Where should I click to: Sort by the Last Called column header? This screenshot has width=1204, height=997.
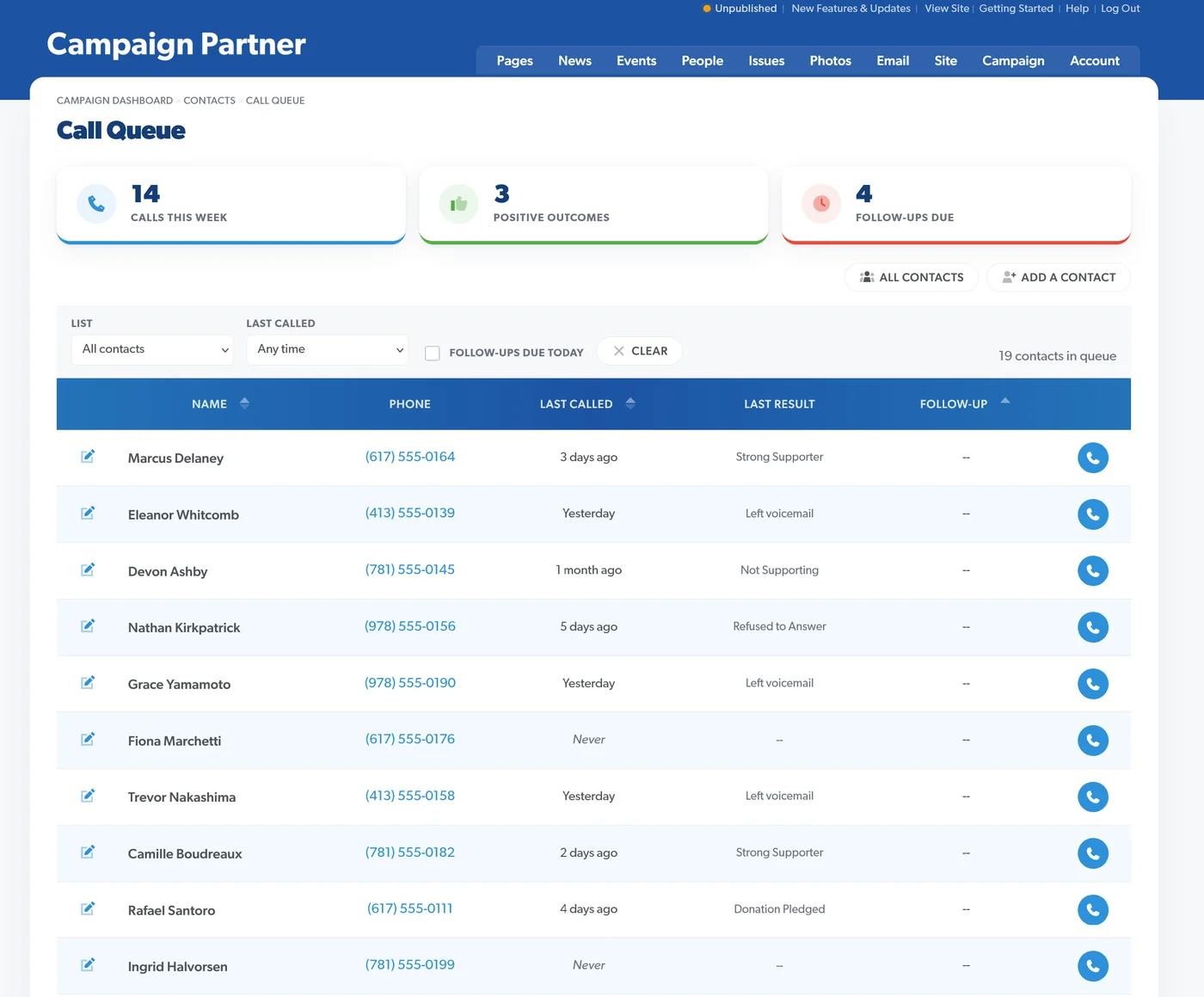tap(587, 403)
